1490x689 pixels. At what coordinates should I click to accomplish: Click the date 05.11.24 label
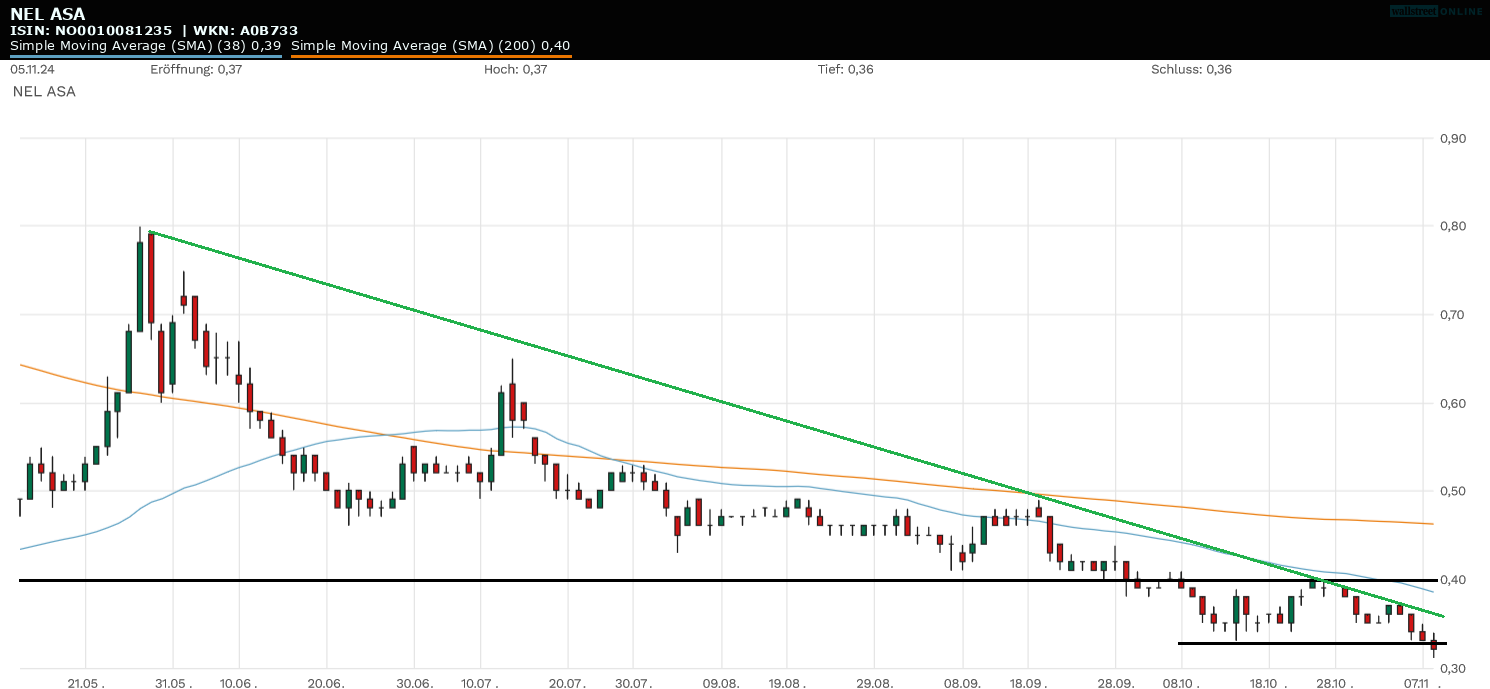pos(34,69)
